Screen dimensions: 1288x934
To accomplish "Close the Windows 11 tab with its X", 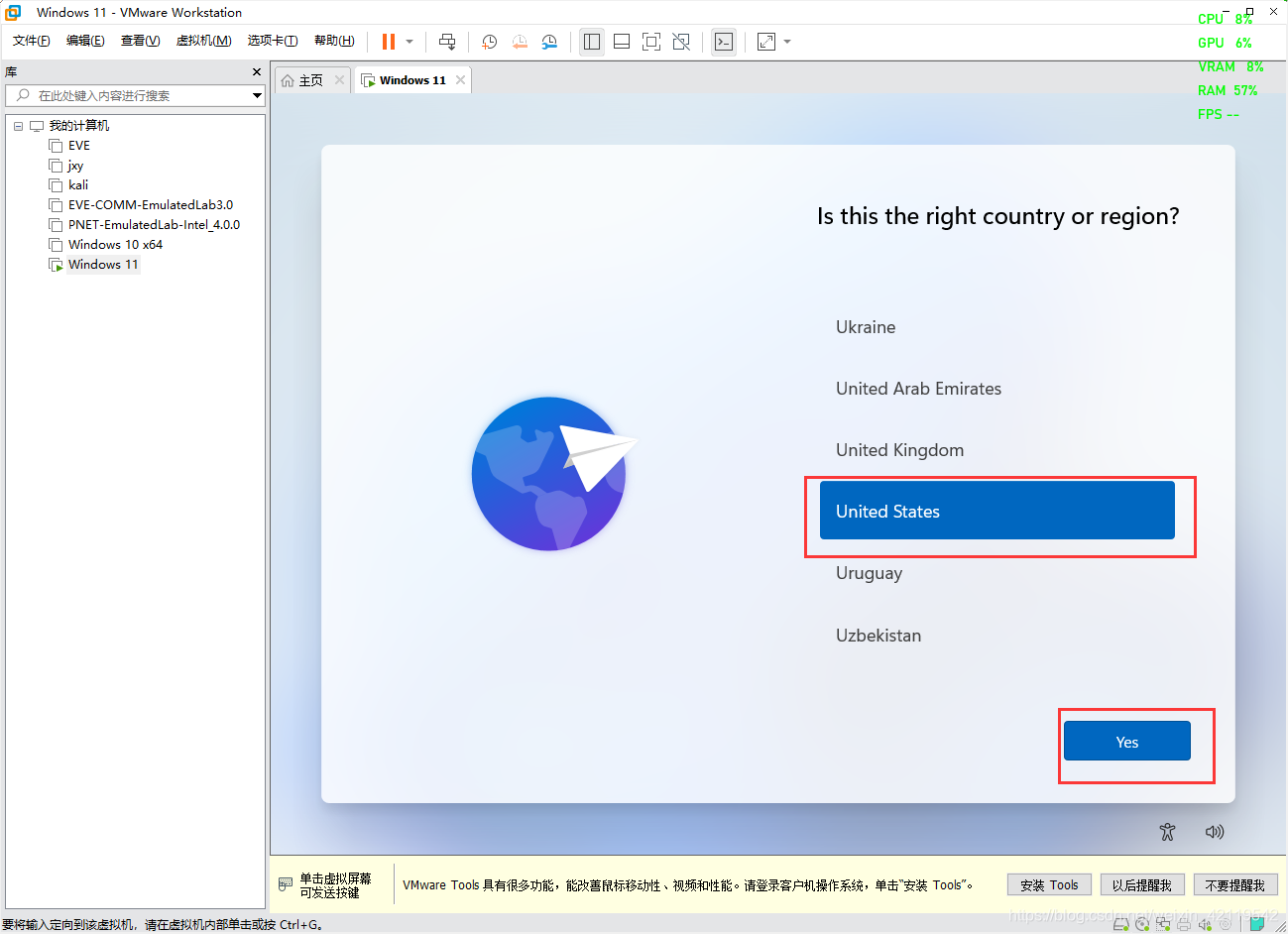I will pos(460,80).
